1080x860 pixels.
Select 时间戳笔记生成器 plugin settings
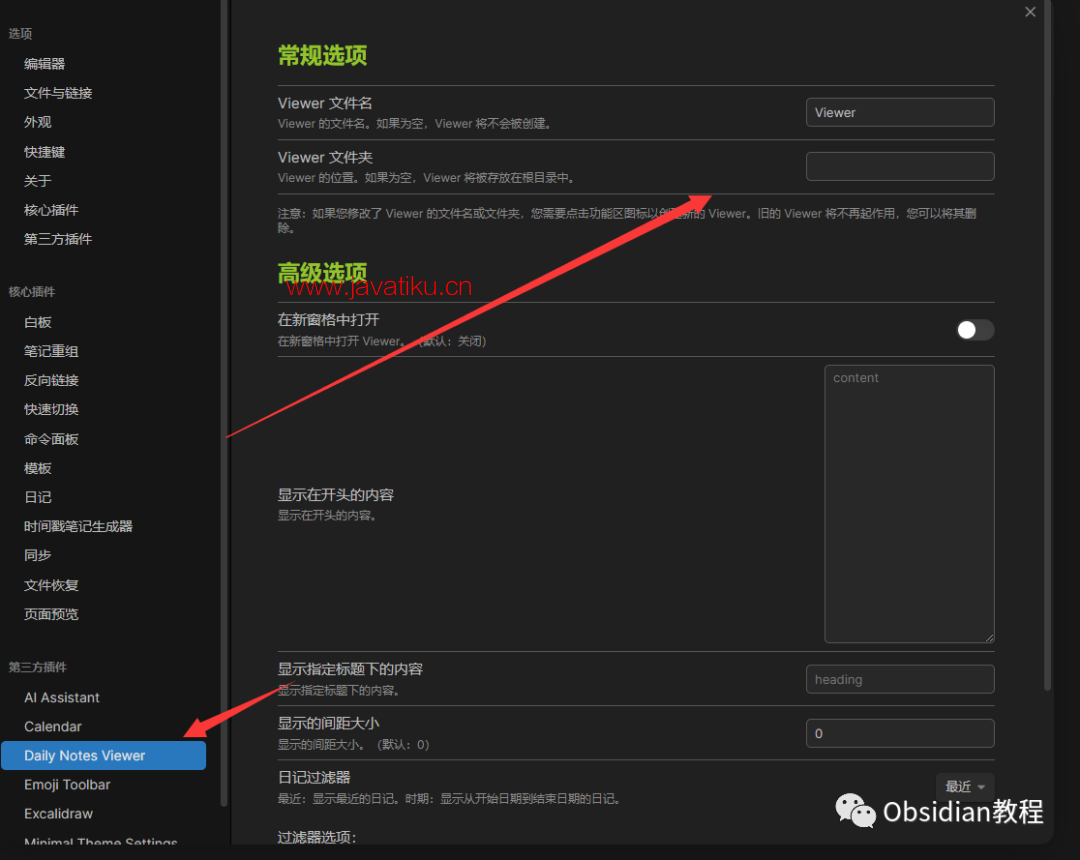click(x=78, y=526)
